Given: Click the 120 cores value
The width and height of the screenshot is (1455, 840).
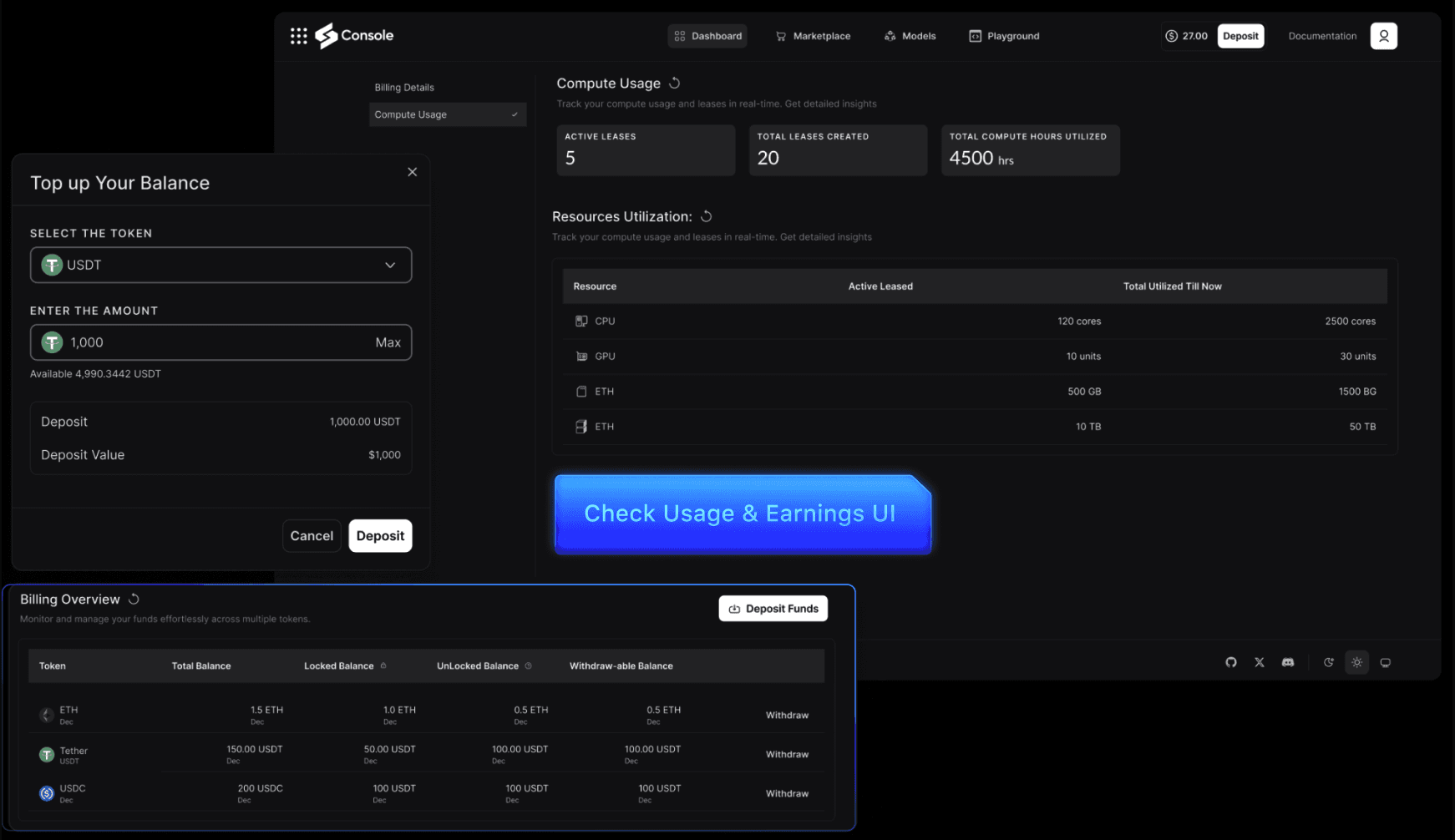Looking at the screenshot, I should pos(1079,321).
